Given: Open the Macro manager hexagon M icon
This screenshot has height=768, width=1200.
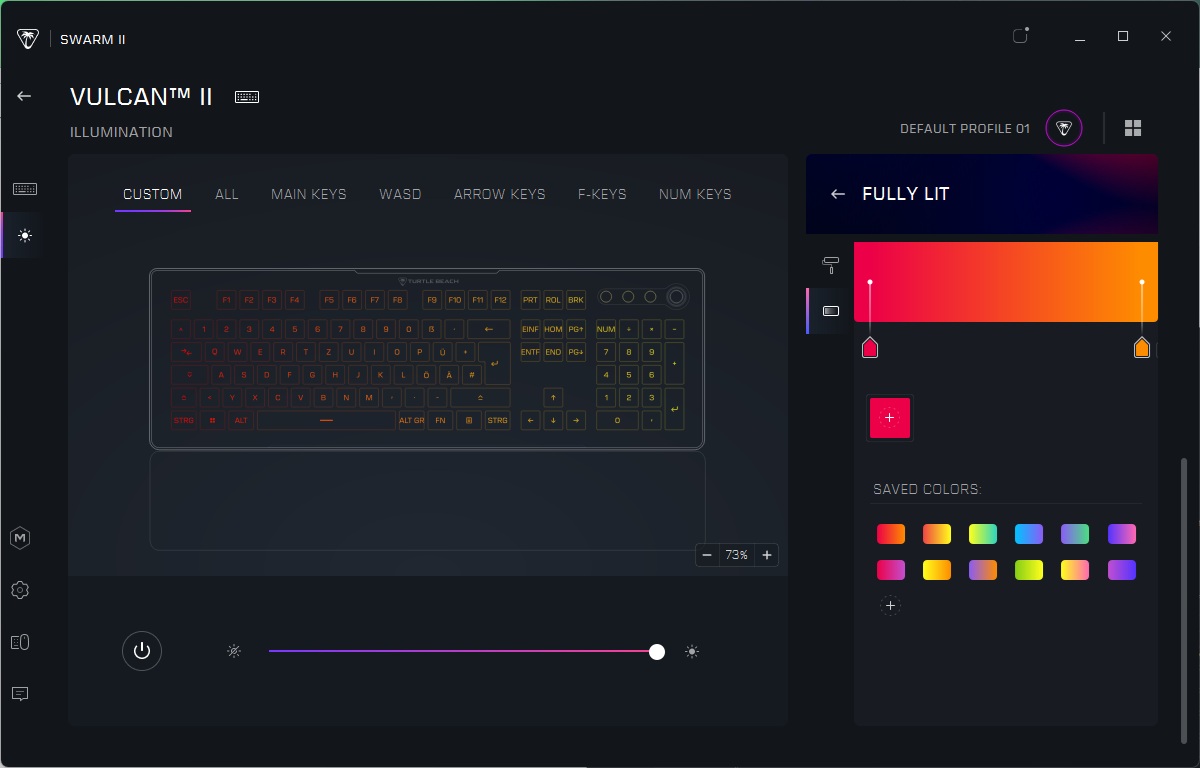Looking at the screenshot, I should 20,538.
